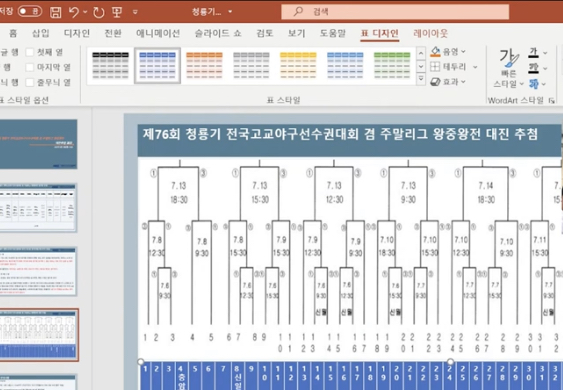This screenshot has height=390, width=563.
Task: Open the 효과 dropdown arrow
Action: 463,82
